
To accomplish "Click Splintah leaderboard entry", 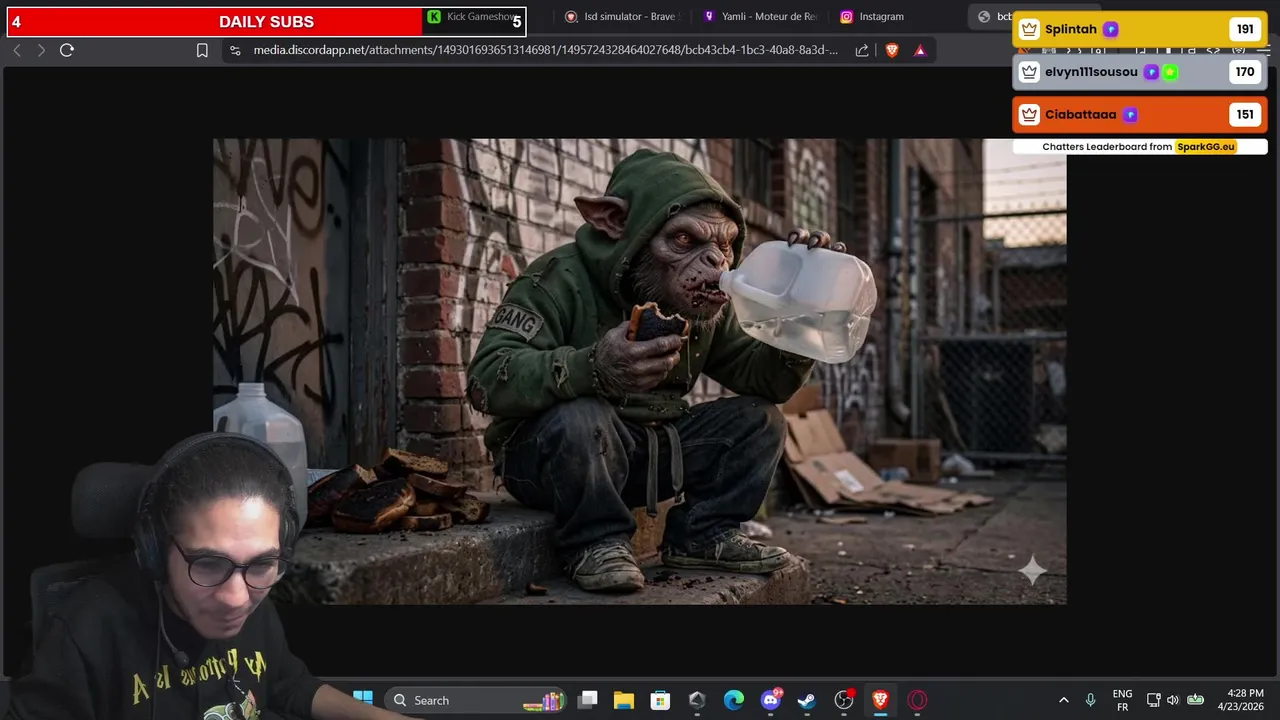I will [1140, 29].
